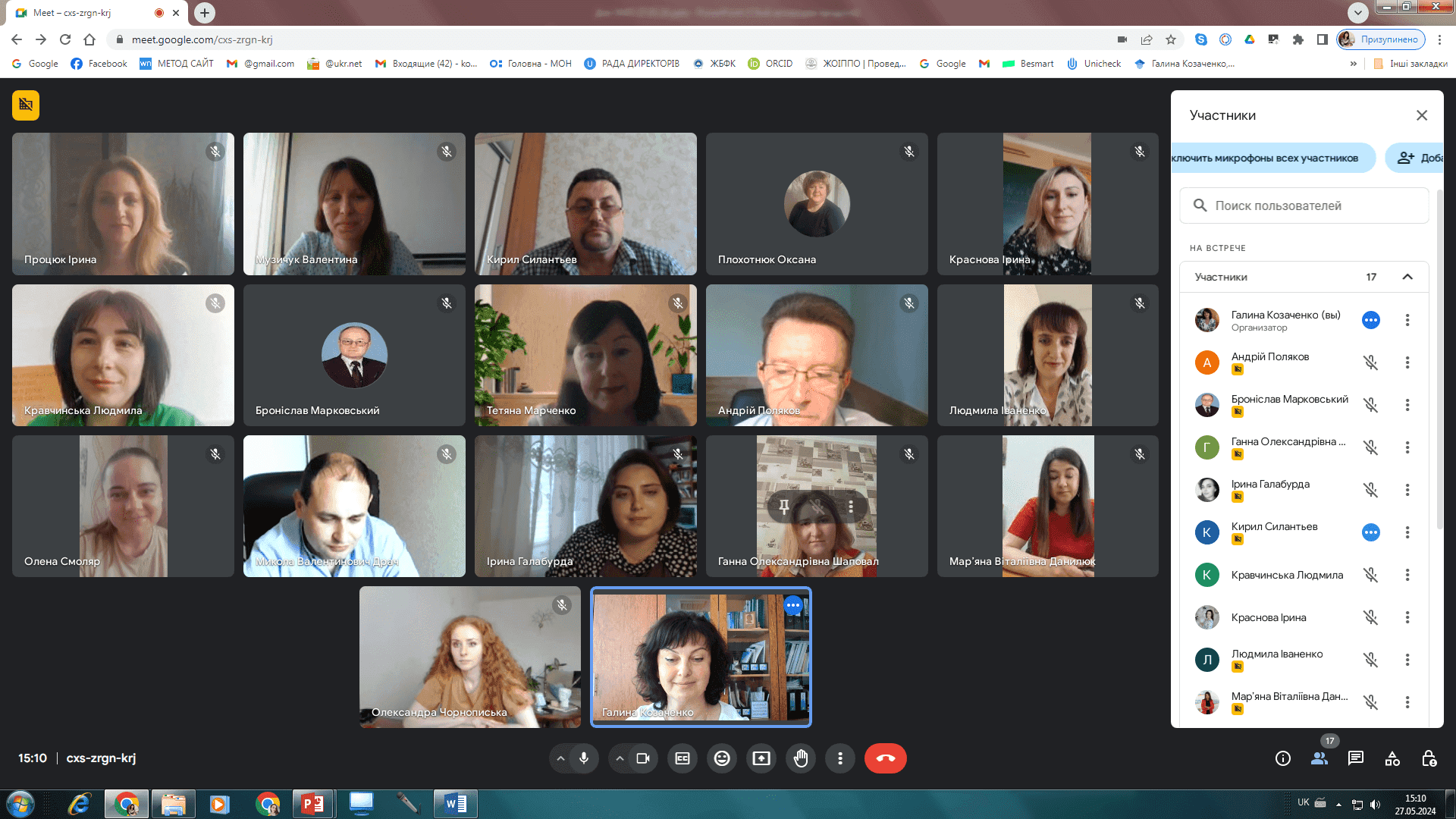Open the chat messages icon
Screen dimensions: 1456x819
(1356, 758)
